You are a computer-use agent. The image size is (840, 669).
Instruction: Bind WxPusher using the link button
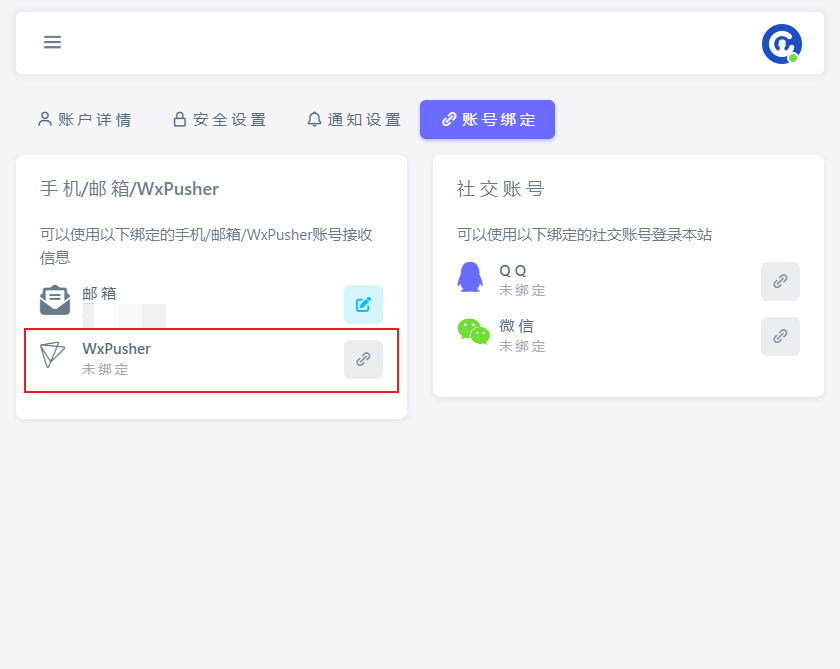coord(363,359)
